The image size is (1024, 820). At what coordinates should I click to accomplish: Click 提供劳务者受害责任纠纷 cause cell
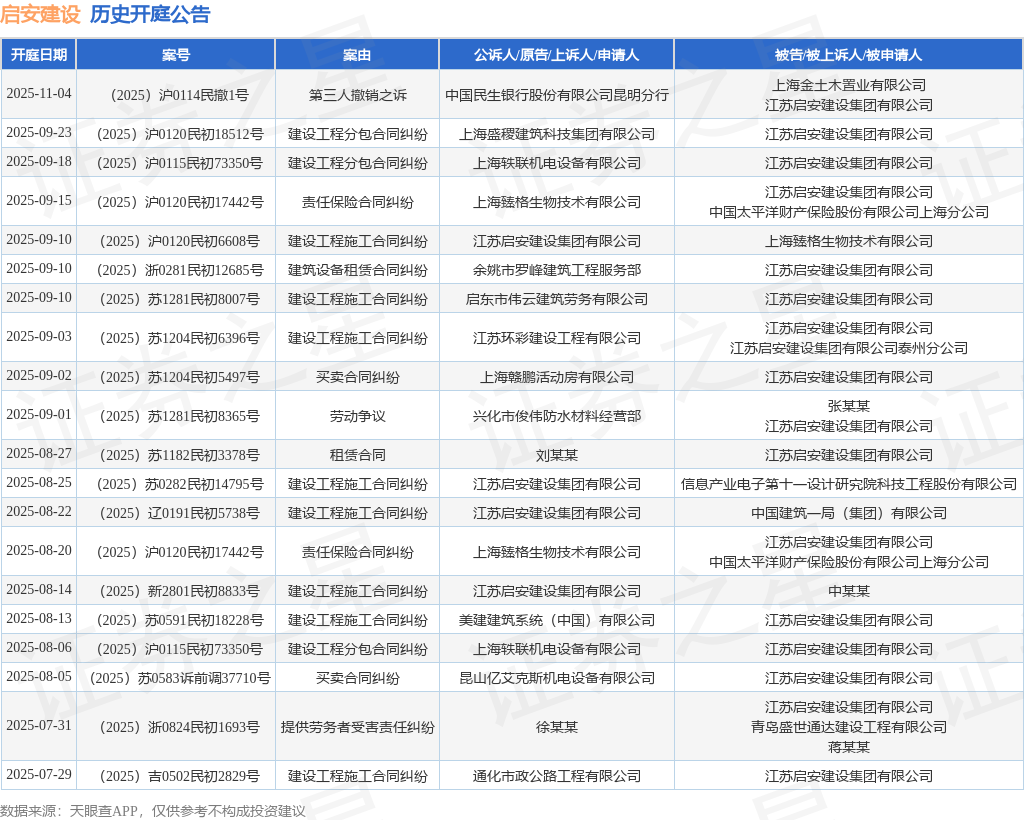tap(357, 727)
